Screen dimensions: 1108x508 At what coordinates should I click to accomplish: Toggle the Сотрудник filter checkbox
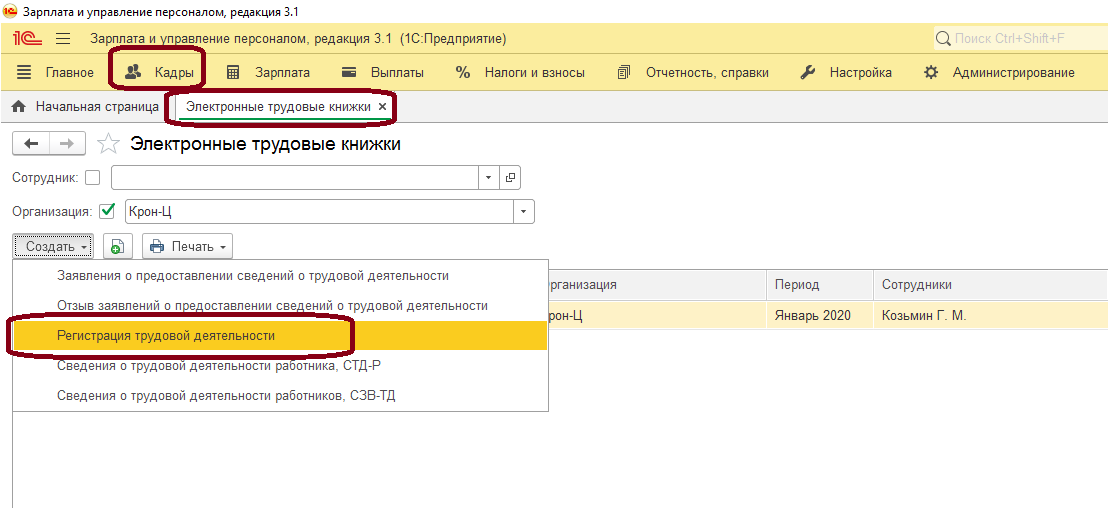point(93,178)
